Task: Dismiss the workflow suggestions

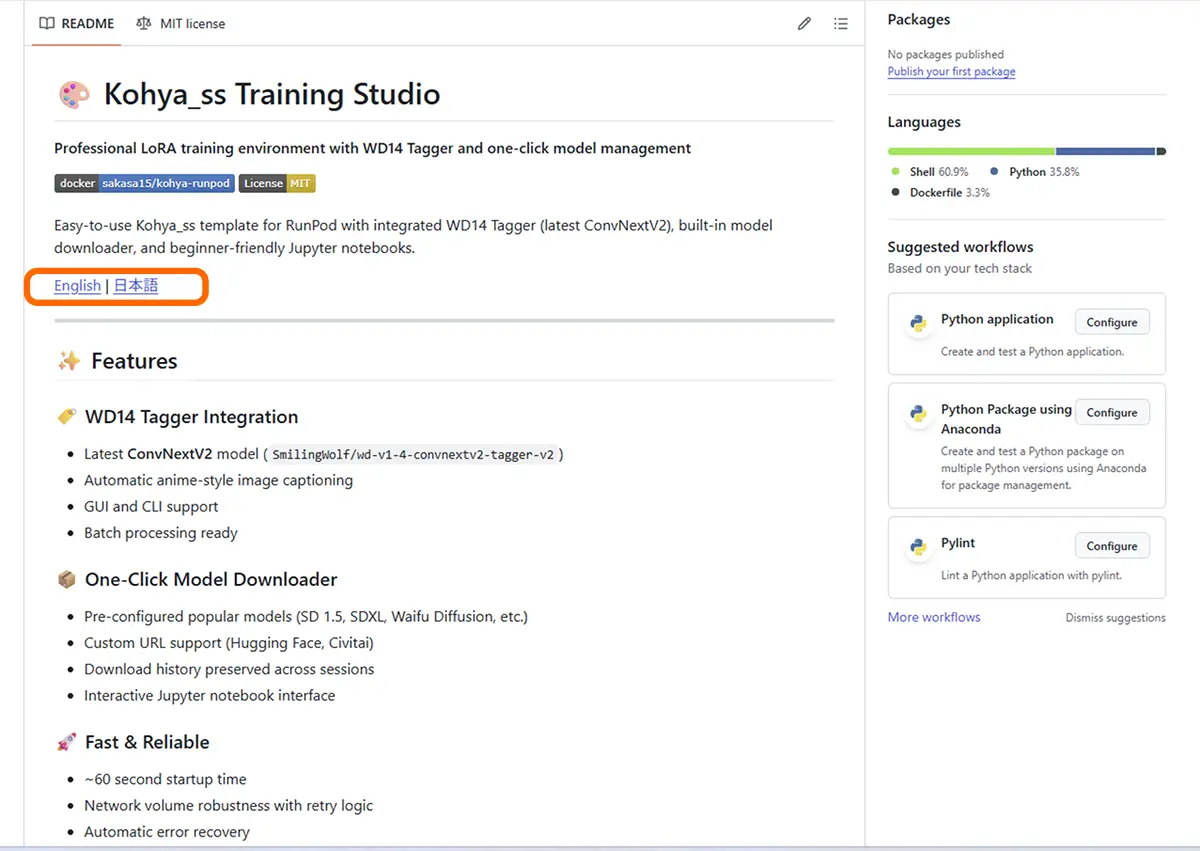Action: point(1115,618)
